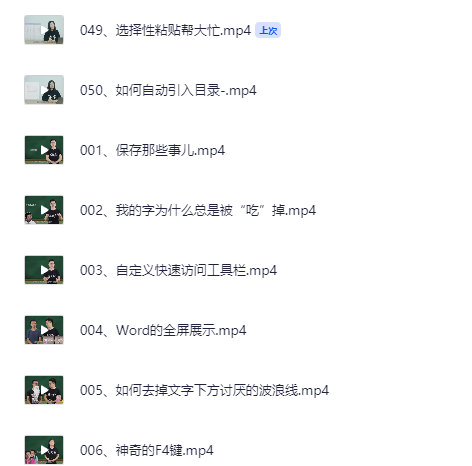Image resolution: width=472 pixels, height=466 pixels.
Task: Open file 005、如何去掉文字下方讨厌的波浪线.mp4
Action: click(204, 390)
